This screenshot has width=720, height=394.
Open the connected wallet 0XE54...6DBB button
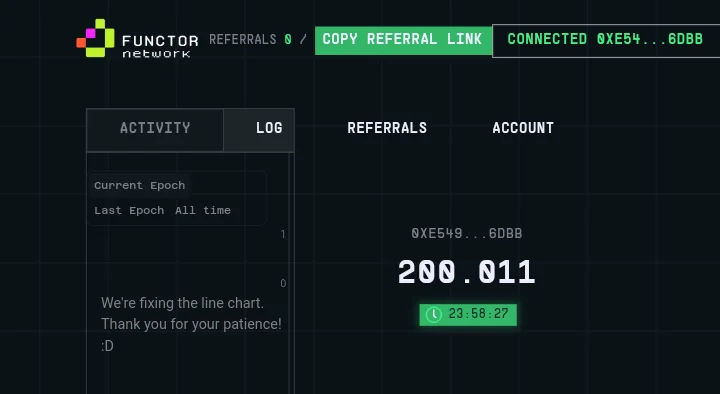[606, 40]
